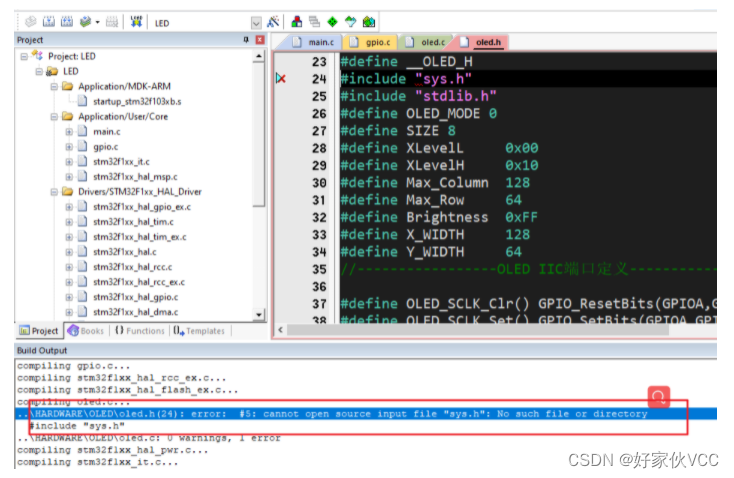Pin the Project panel

coord(246,40)
